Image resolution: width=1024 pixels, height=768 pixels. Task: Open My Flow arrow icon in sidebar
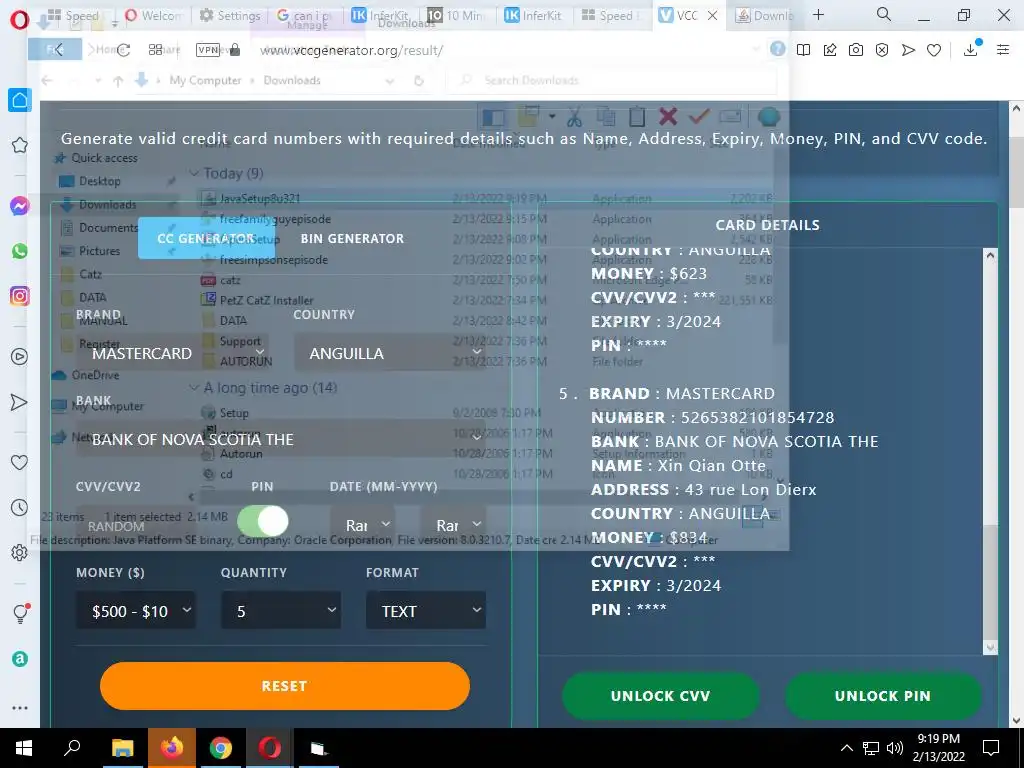[x=20, y=402]
